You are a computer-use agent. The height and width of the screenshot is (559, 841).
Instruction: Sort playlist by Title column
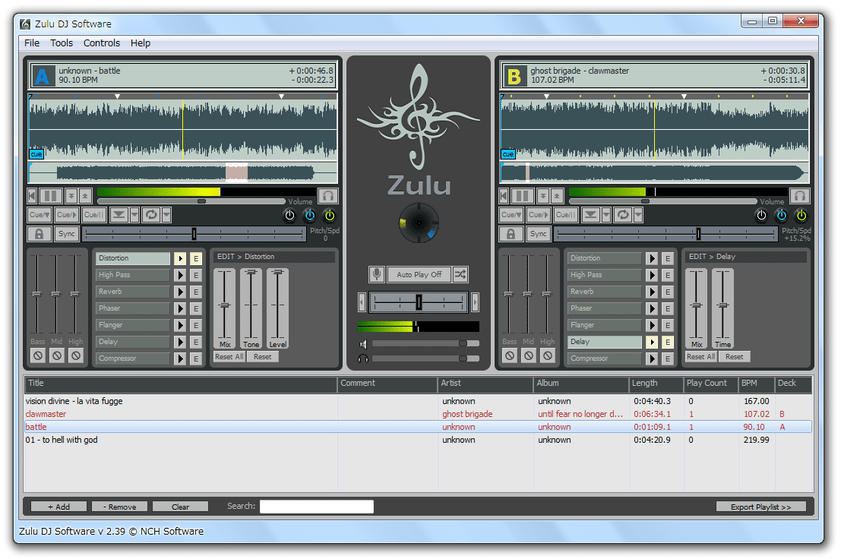tap(181, 384)
